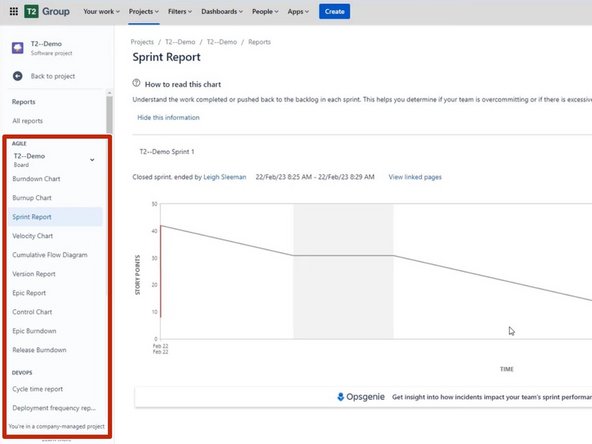Open the Your work dropdown
The width and height of the screenshot is (592, 444).
(101, 11)
